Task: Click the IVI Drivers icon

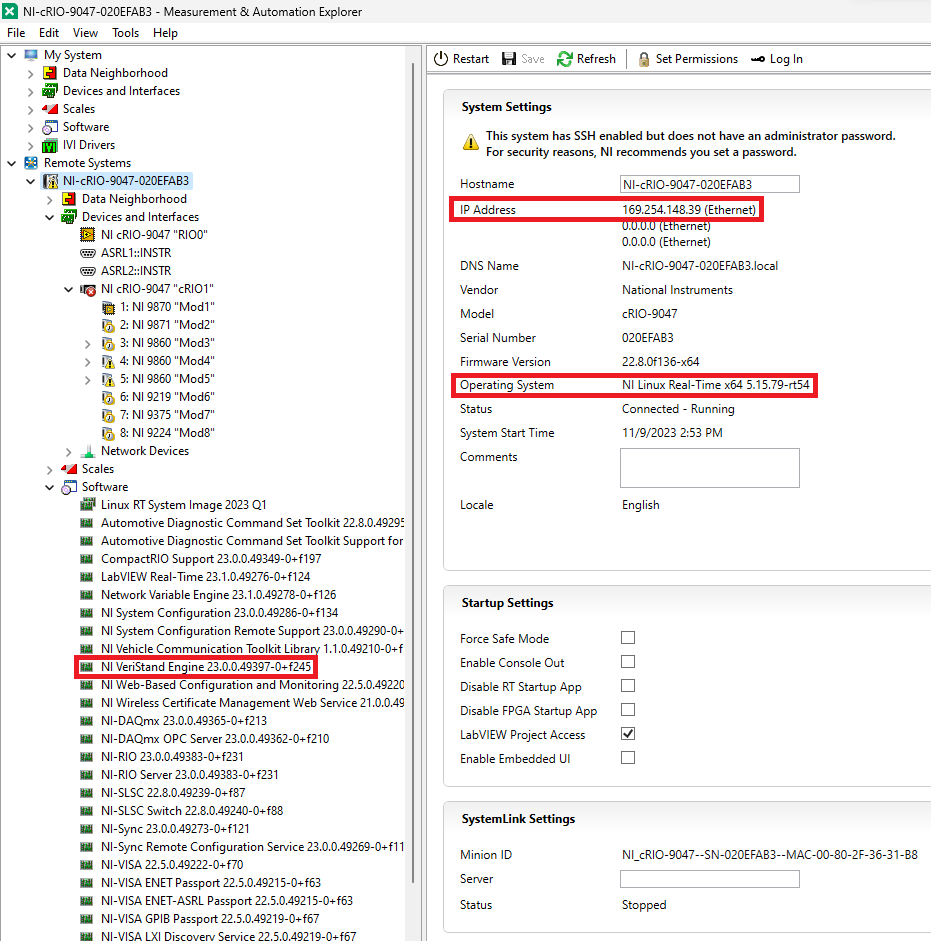Action: 50,145
